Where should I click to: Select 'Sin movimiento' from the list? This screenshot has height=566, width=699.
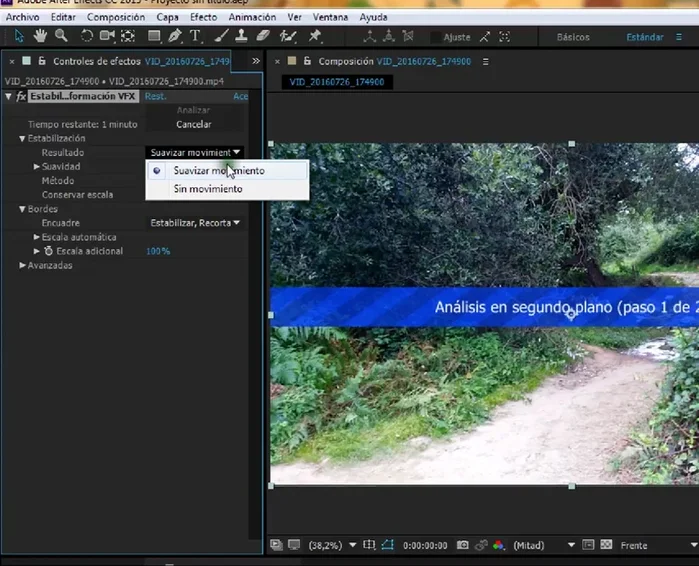[x=207, y=189]
